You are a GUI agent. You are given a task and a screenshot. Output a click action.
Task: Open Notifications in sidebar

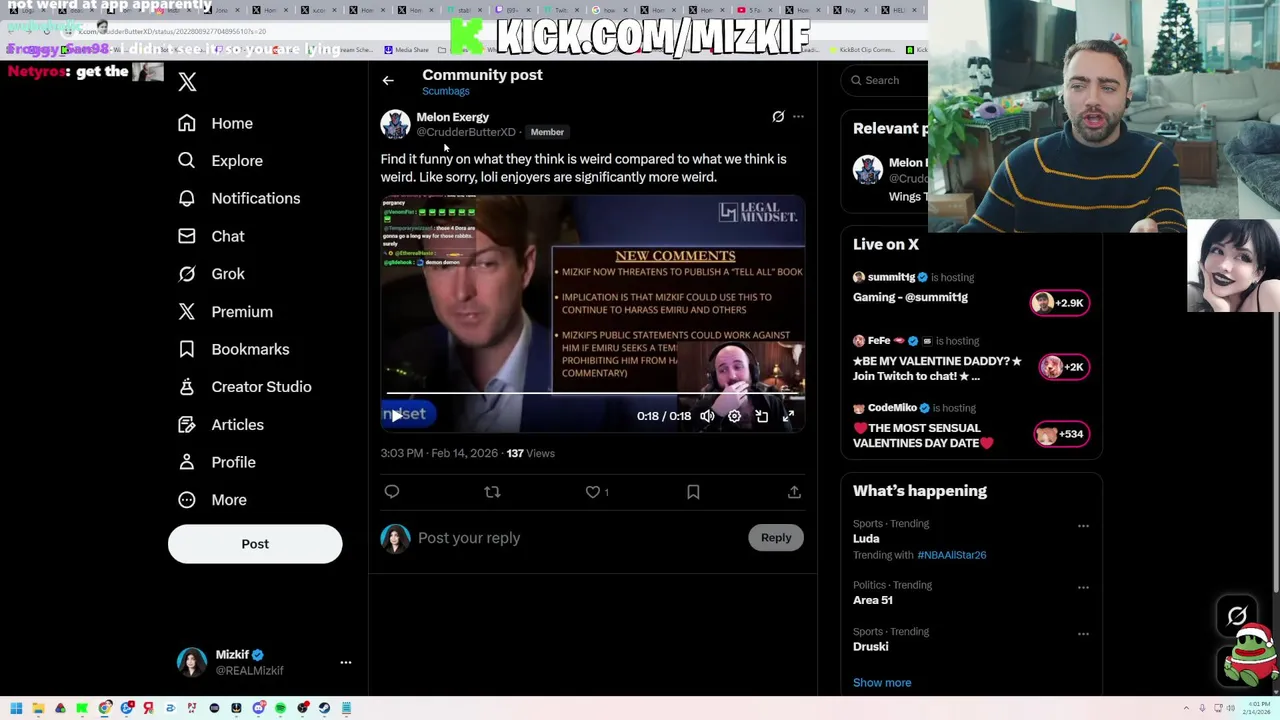238,198
